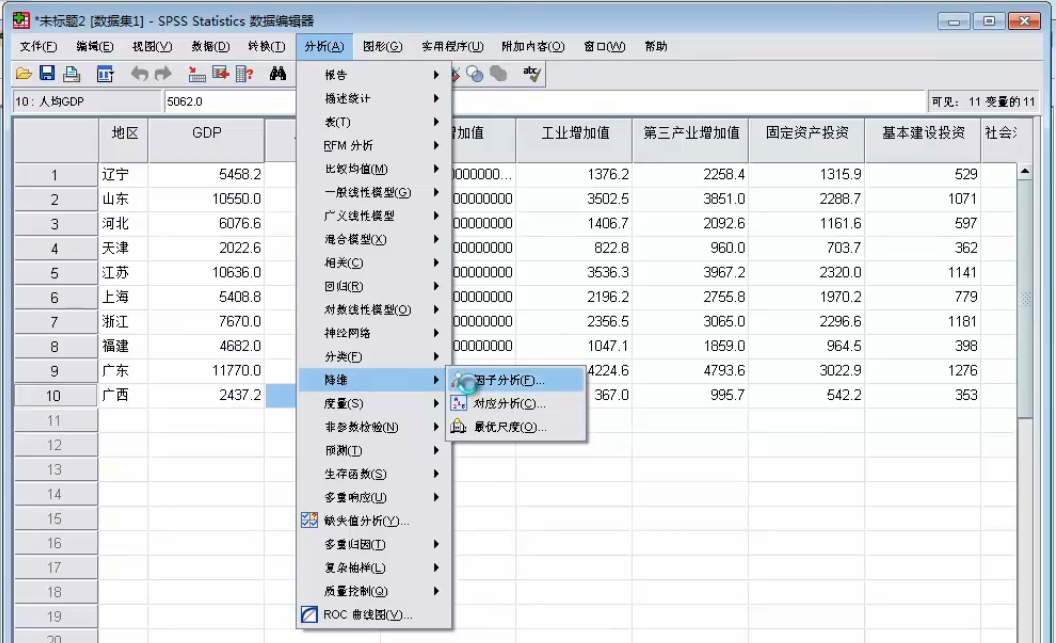Viewport: 1056px width, 643px height.
Task: Select 最优尺度(O)... from the submenu
Action: tap(515, 427)
